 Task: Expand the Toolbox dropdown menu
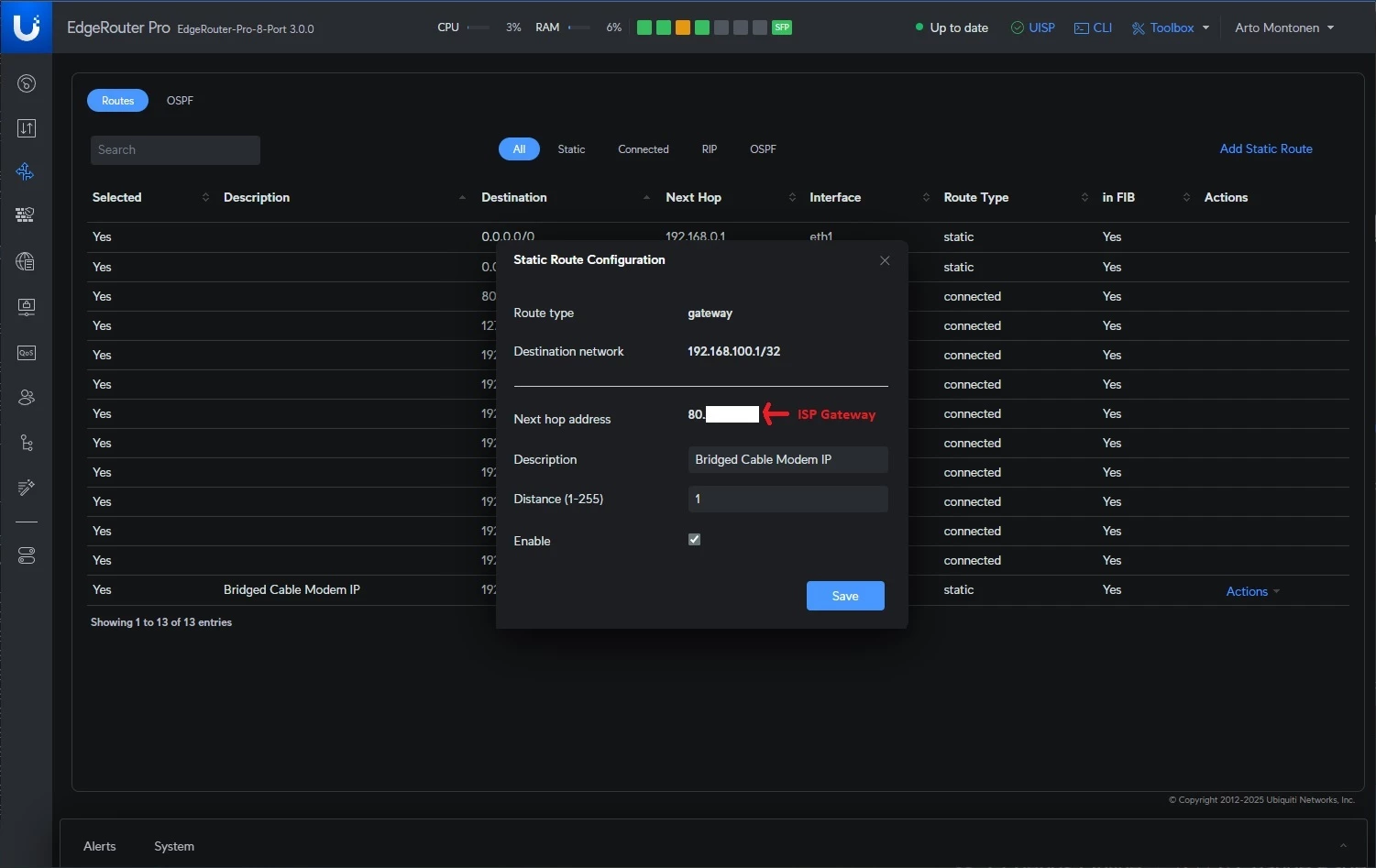click(1171, 27)
